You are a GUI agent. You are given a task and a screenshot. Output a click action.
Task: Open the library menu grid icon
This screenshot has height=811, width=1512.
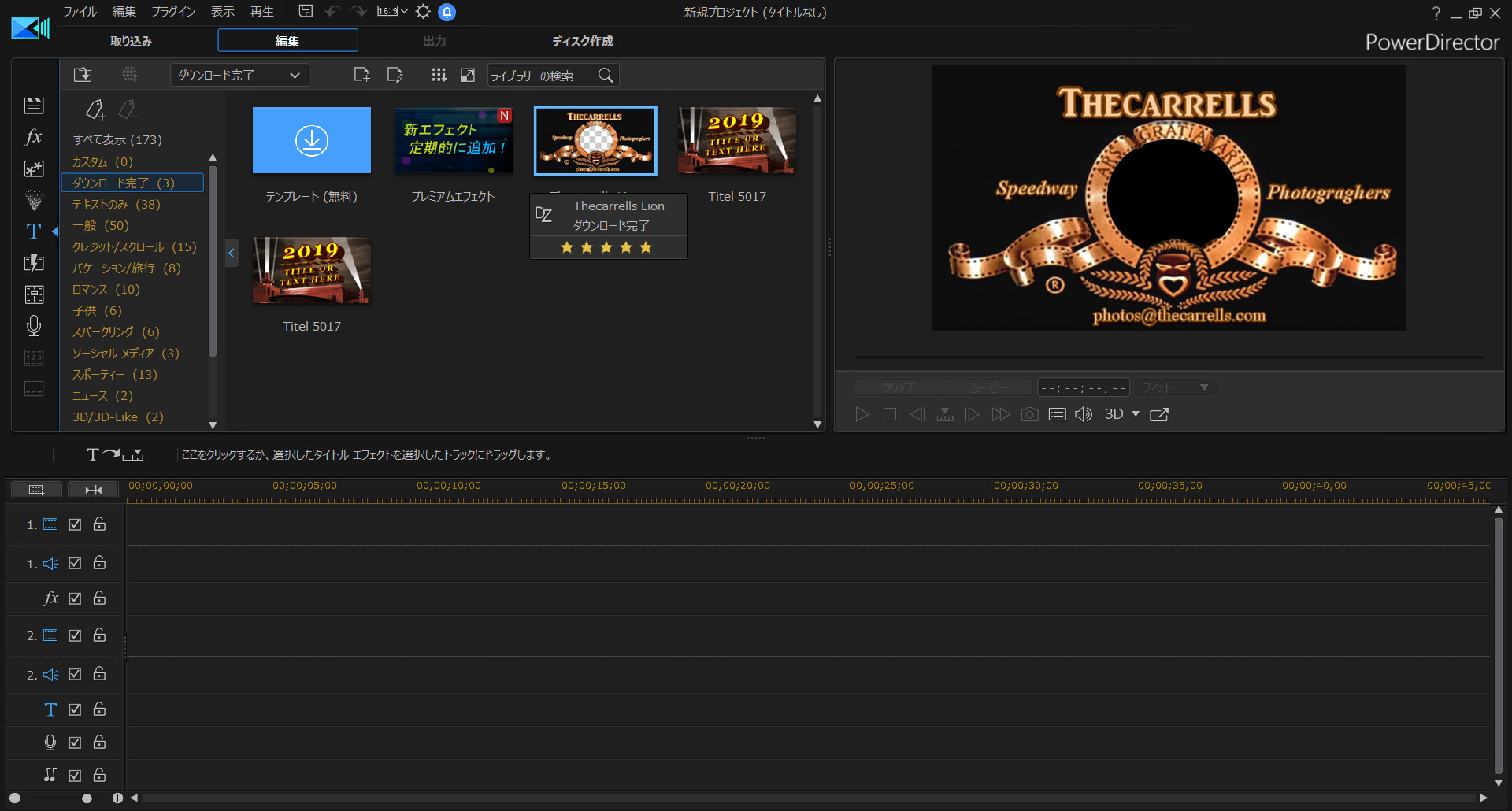439,75
